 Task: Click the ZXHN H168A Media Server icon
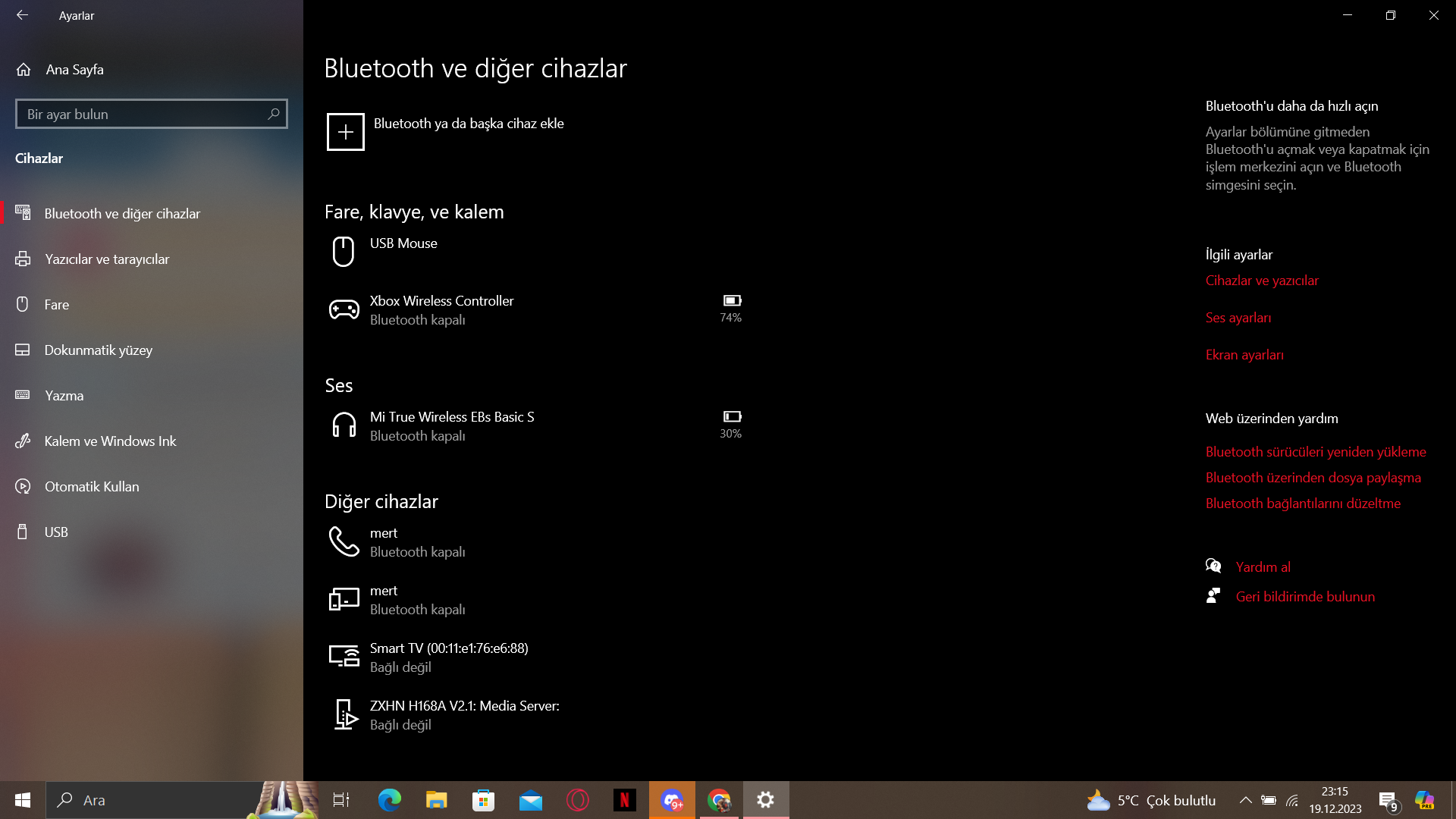(x=345, y=714)
